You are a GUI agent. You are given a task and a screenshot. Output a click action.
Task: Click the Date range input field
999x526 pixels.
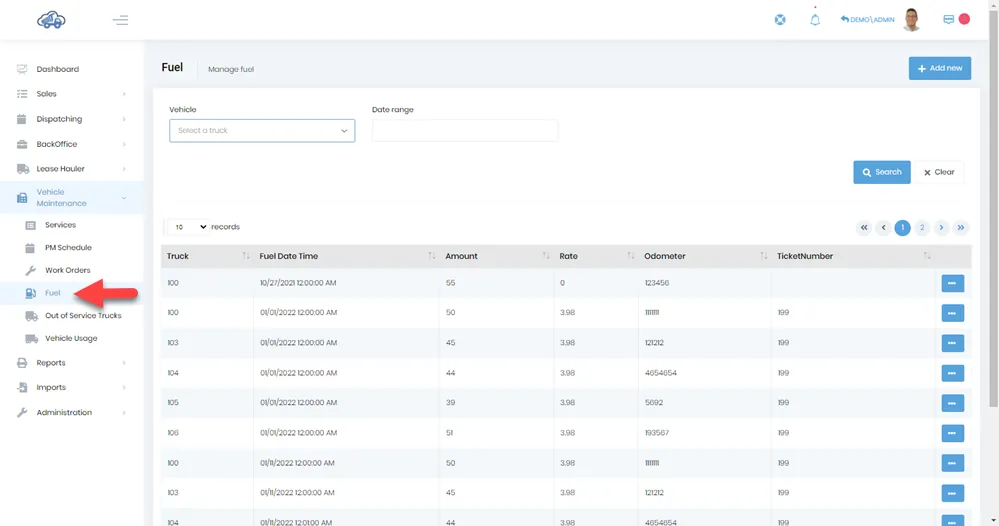464,131
